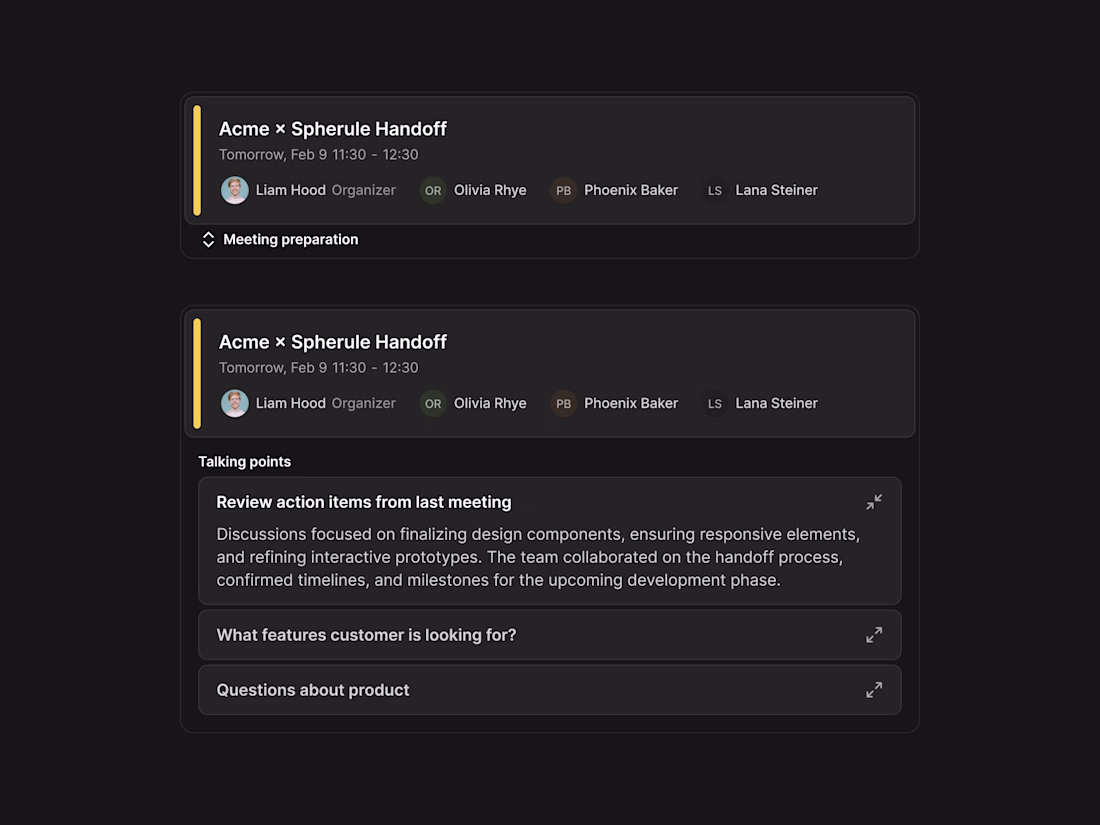The image size is (1100, 825).
Task: Click Phoenix Baker's PB avatar in top card
Action: [x=564, y=190]
